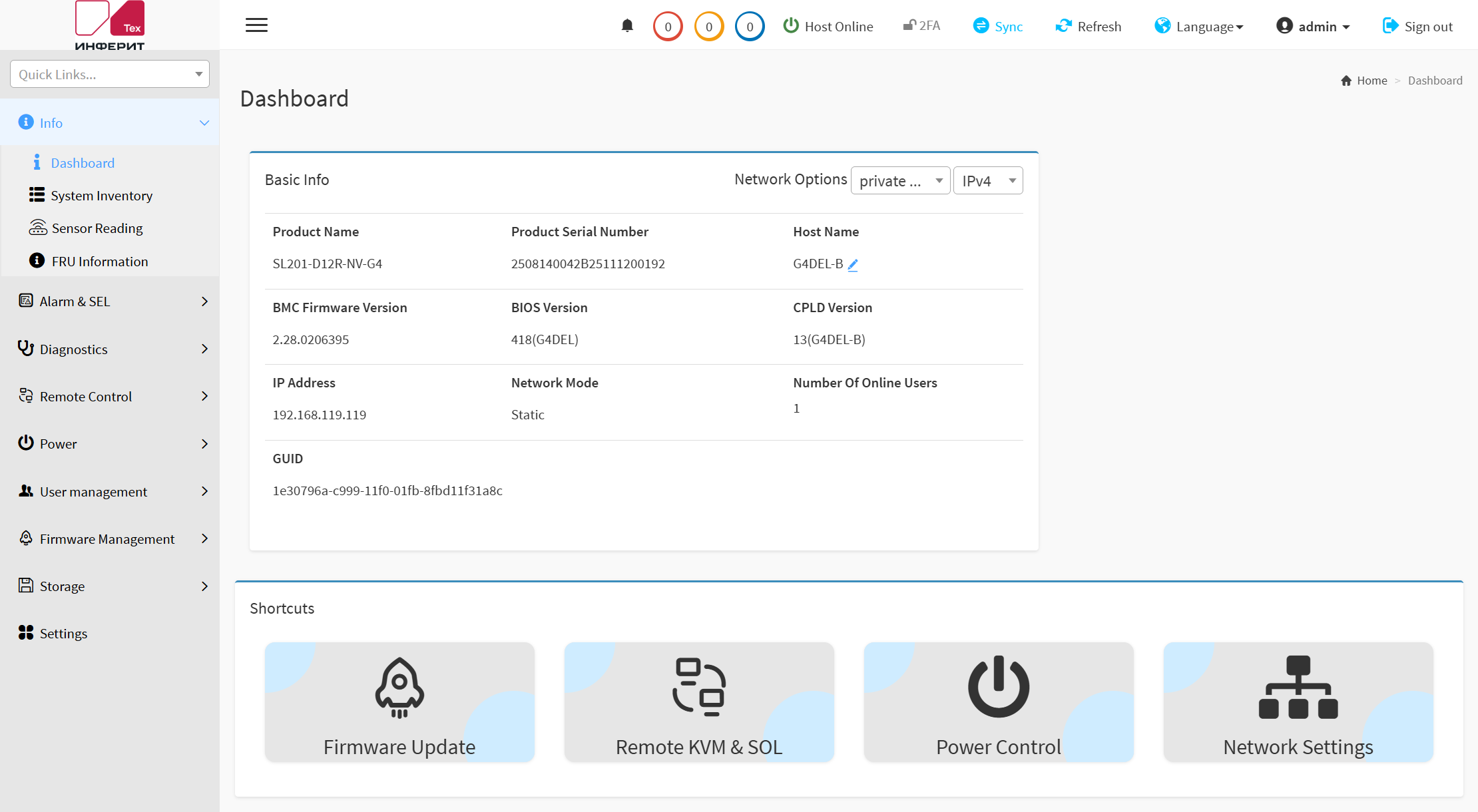Open the Quick Links dropdown
This screenshot has height=812, width=1478.
point(110,74)
